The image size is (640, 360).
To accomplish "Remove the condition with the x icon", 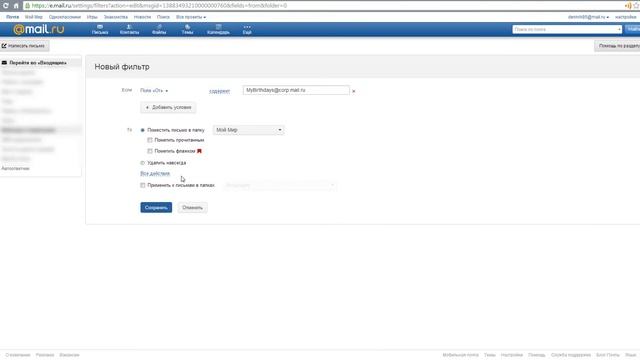I will pos(353,91).
